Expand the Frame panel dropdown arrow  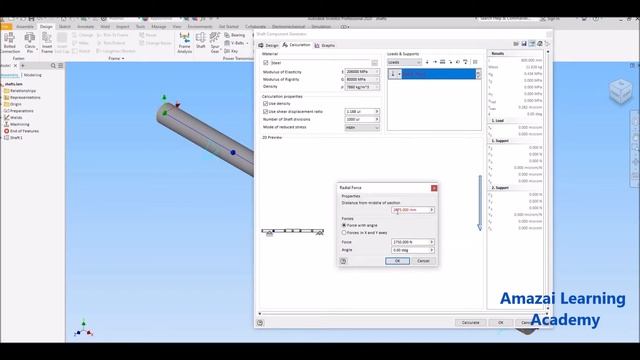tap(123, 59)
